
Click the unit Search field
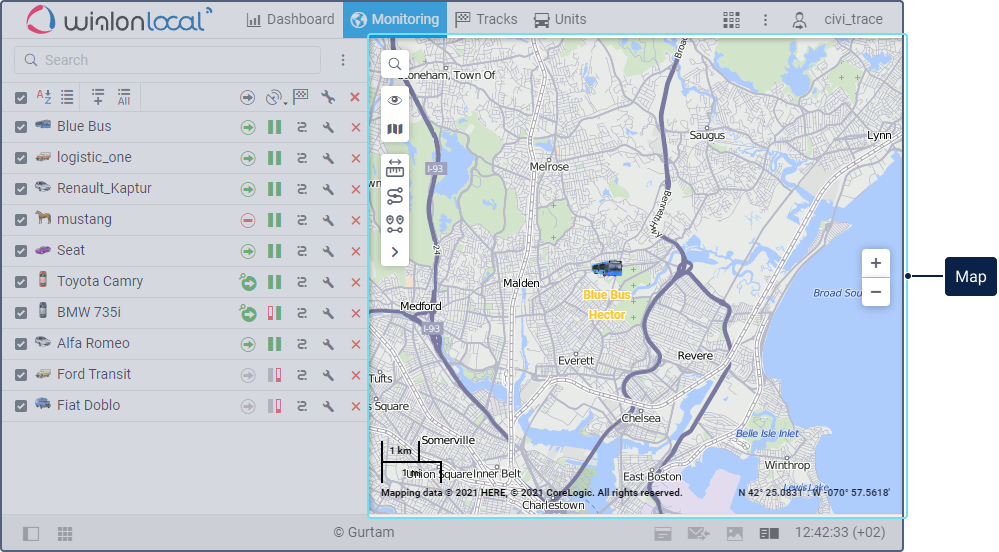[168, 60]
